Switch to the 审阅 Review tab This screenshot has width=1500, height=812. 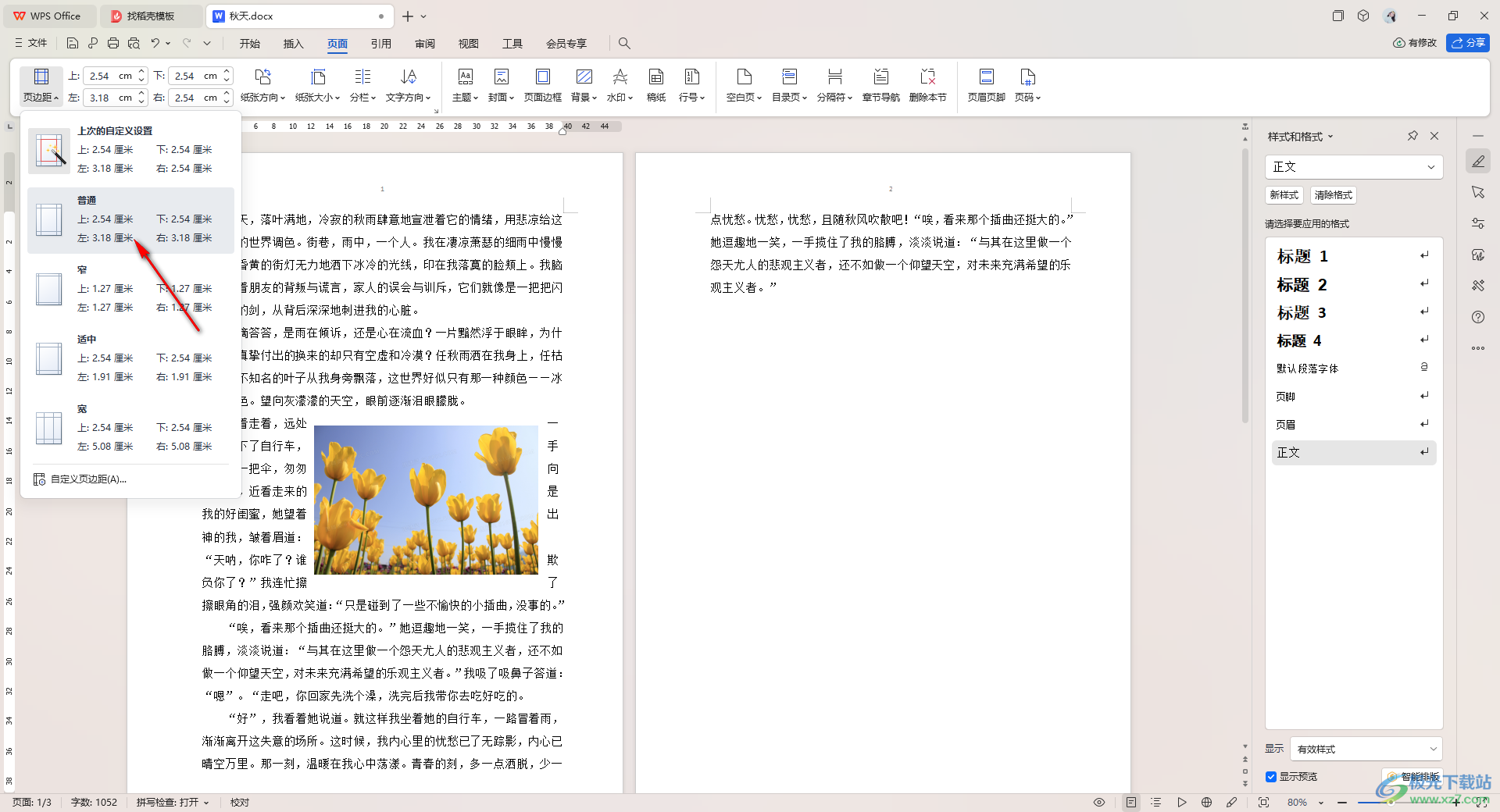coord(425,44)
